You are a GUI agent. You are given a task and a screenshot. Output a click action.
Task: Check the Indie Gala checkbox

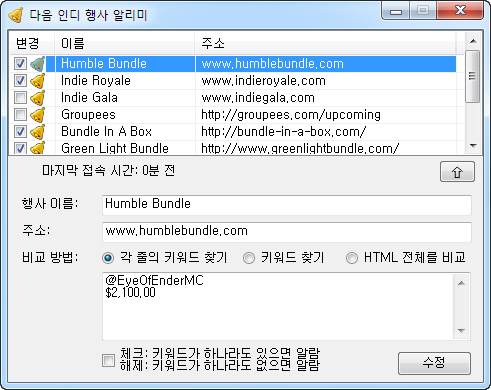point(20,98)
